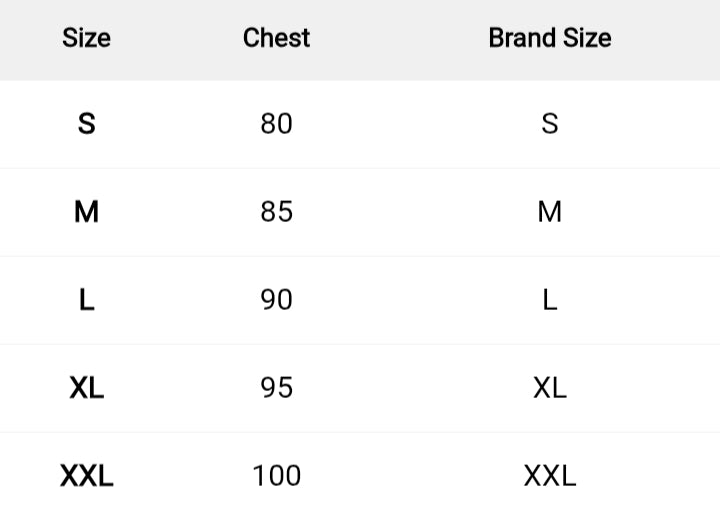Click chest value 85

(x=276, y=212)
